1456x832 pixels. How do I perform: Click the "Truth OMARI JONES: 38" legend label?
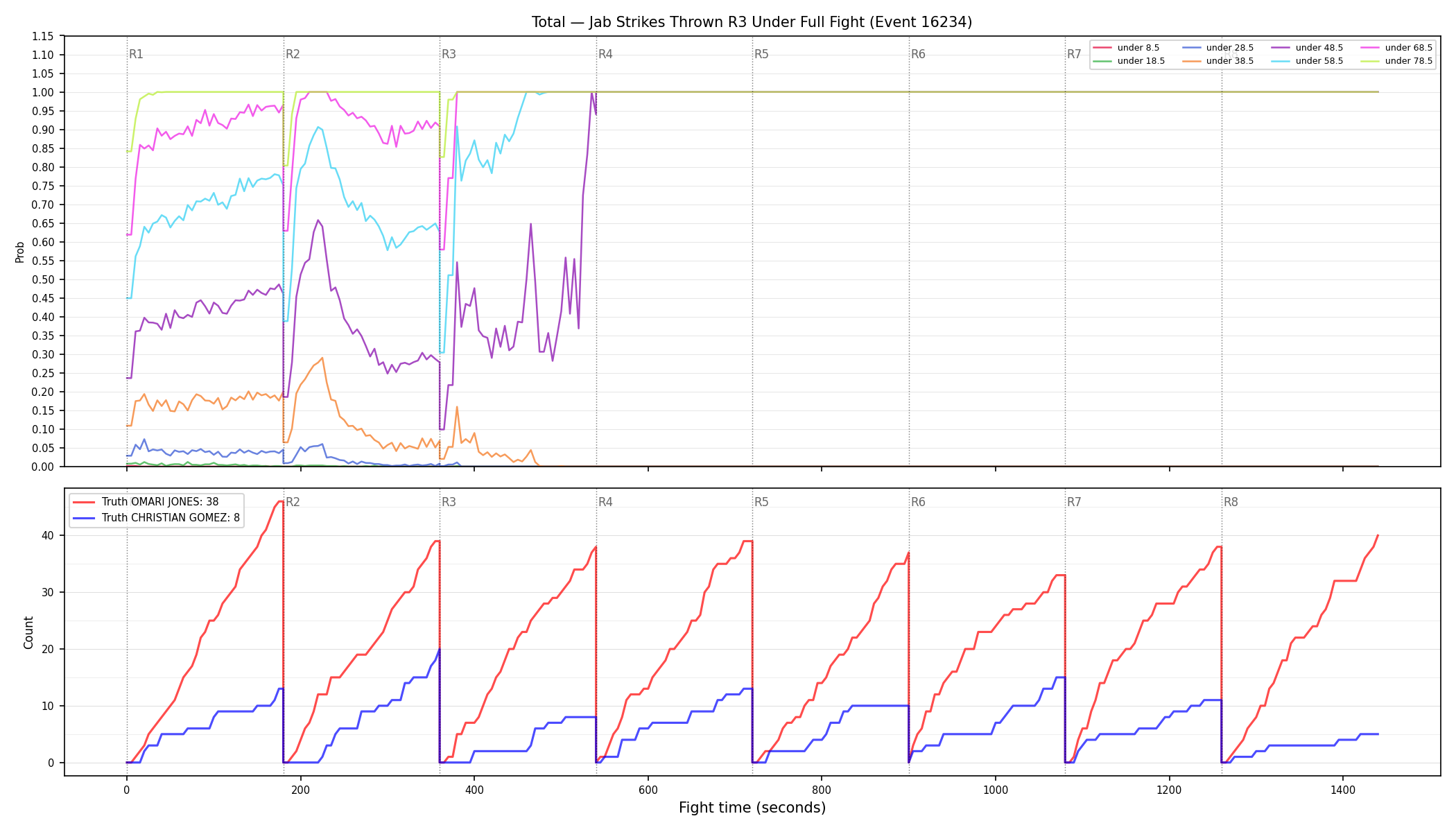(160, 502)
